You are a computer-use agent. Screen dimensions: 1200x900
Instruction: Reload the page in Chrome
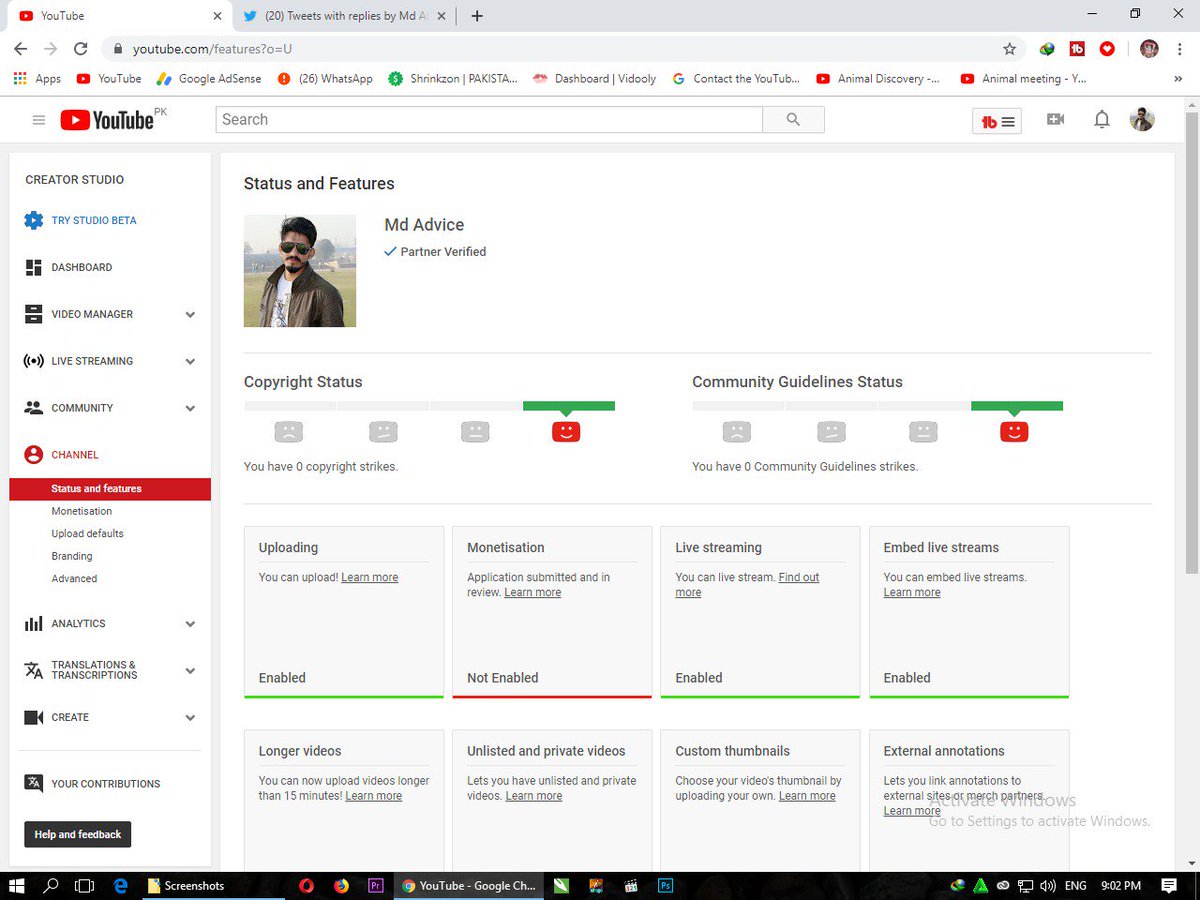(81, 48)
